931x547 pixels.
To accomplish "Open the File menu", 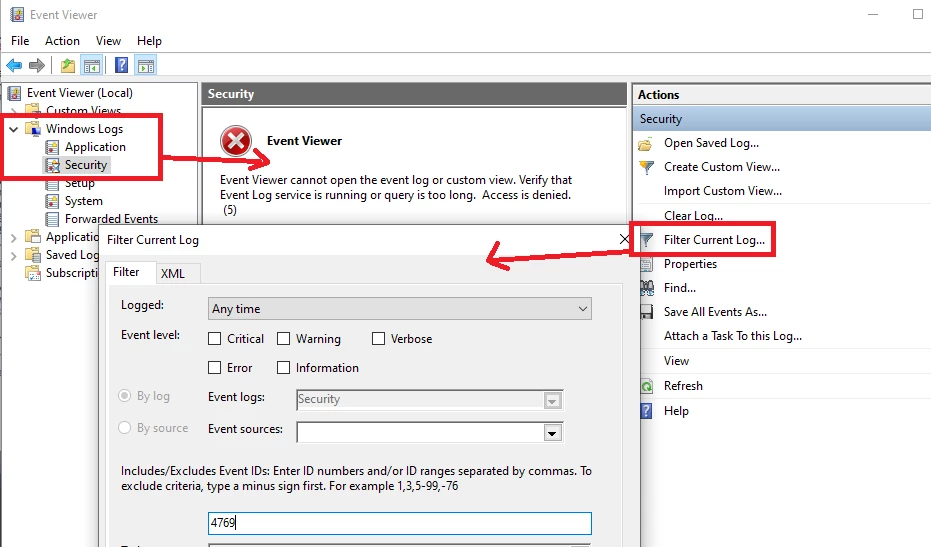I will [20, 40].
